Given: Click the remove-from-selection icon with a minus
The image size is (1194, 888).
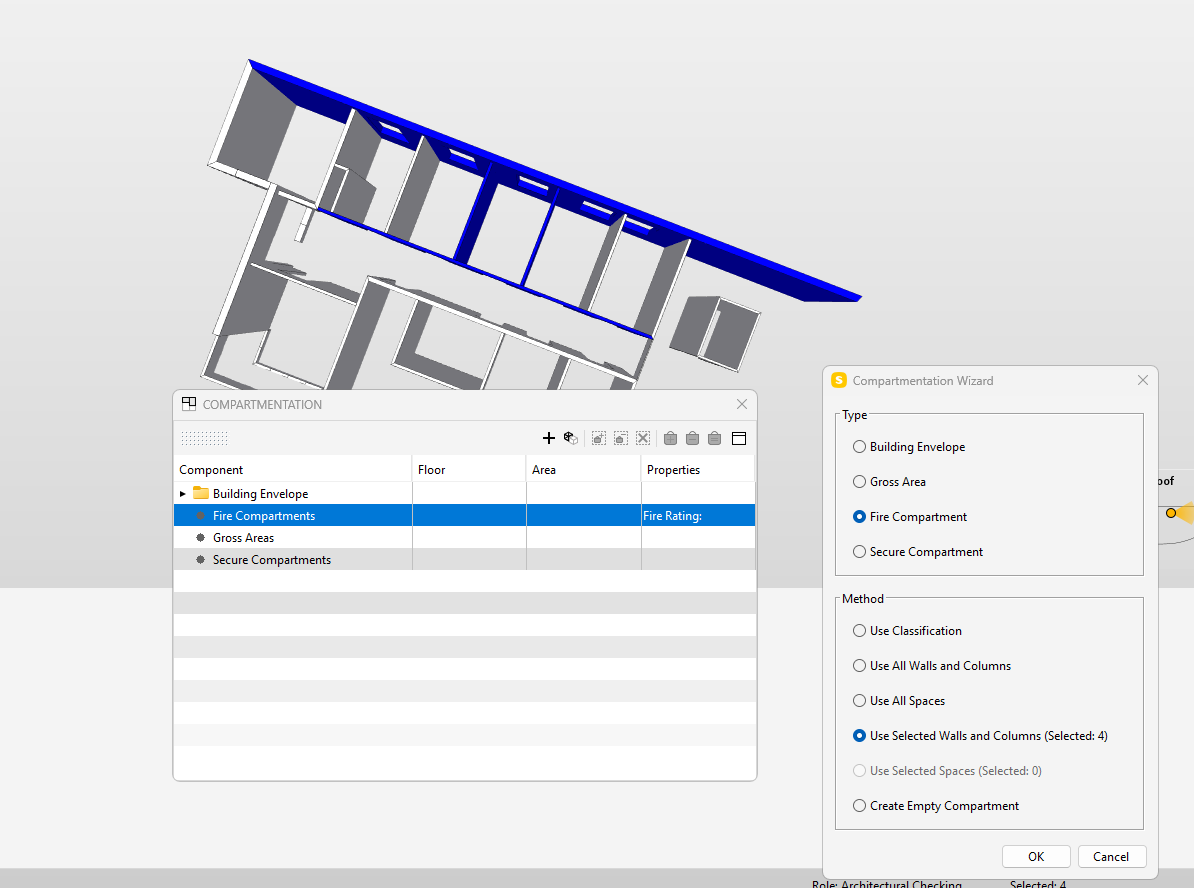Looking at the screenshot, I should coord(621,438).
